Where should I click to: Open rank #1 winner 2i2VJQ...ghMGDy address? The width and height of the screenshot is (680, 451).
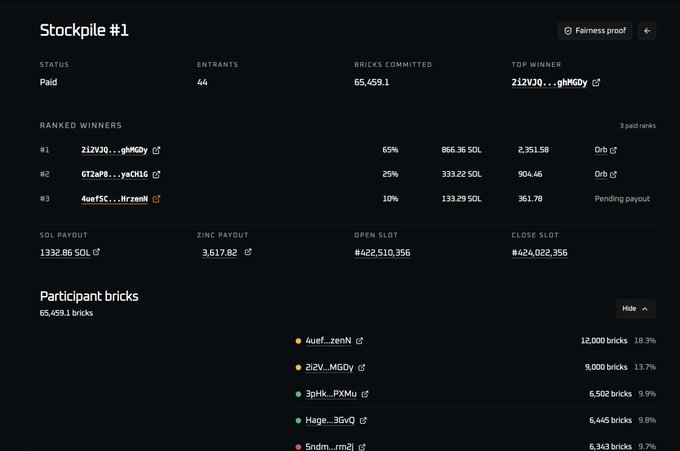pyautogui.click(x=114, y=150)
